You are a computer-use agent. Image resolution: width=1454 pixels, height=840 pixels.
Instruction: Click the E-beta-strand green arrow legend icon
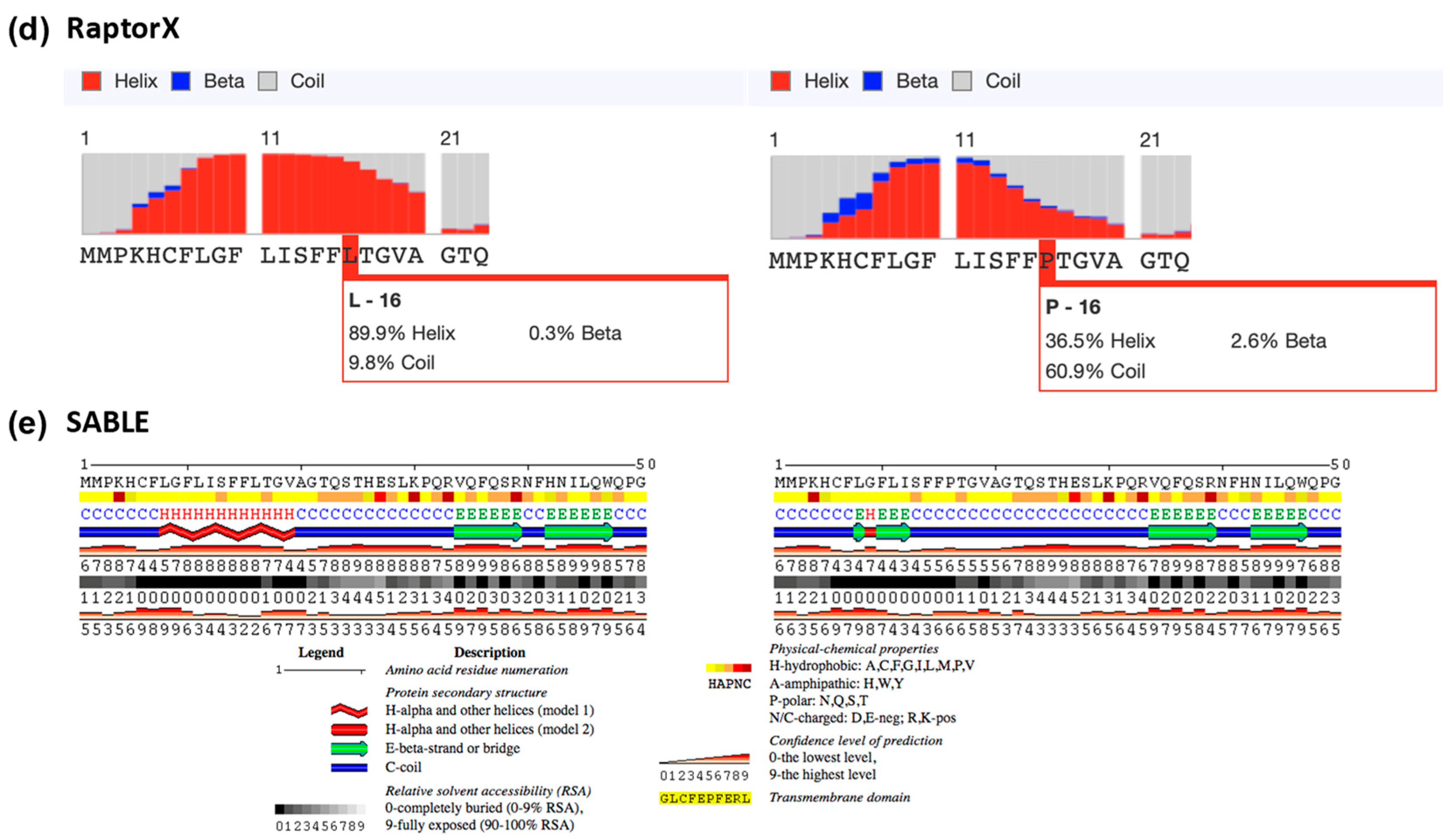coord(349,749)
